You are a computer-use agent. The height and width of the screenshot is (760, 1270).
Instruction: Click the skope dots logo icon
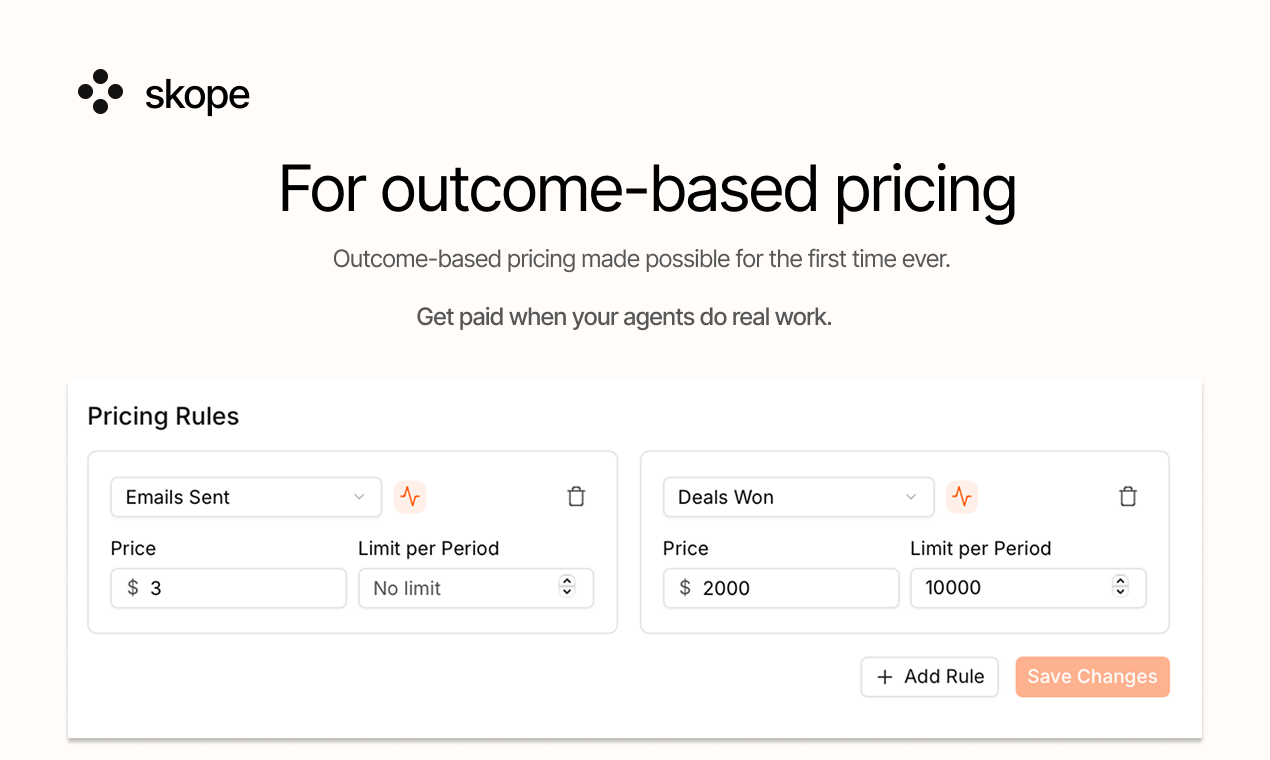tap(100, 92)
